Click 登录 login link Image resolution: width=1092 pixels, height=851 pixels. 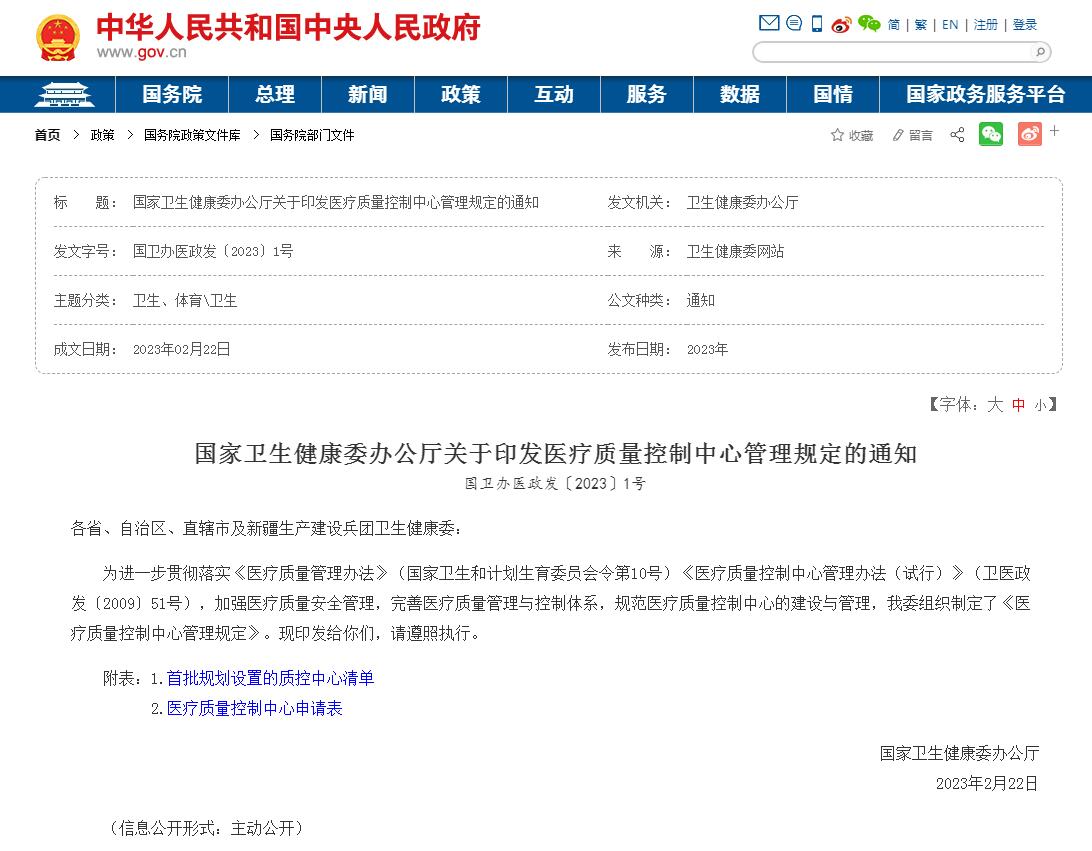pyautogui.click(x=1024, y=25)
